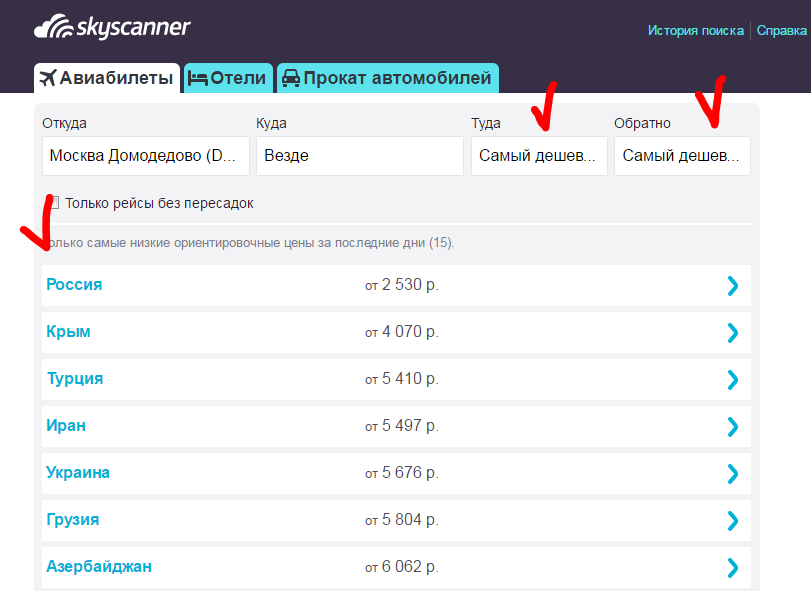811x591 pixels.
Task: Open История поиска link
Action: 696,31
